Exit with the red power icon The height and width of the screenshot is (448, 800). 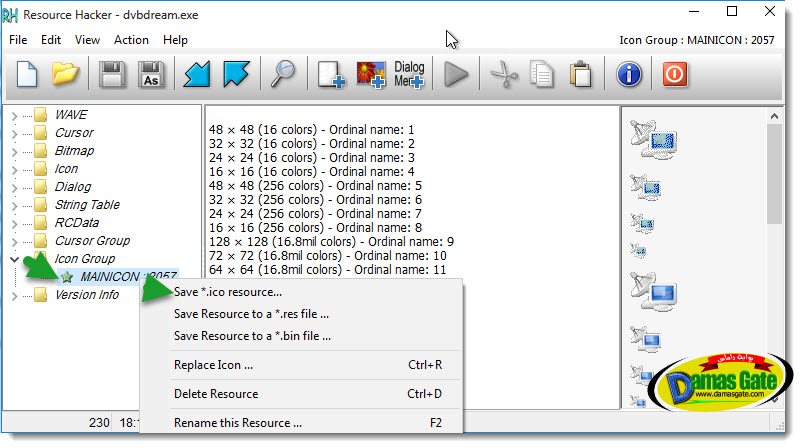coord(674,74)
